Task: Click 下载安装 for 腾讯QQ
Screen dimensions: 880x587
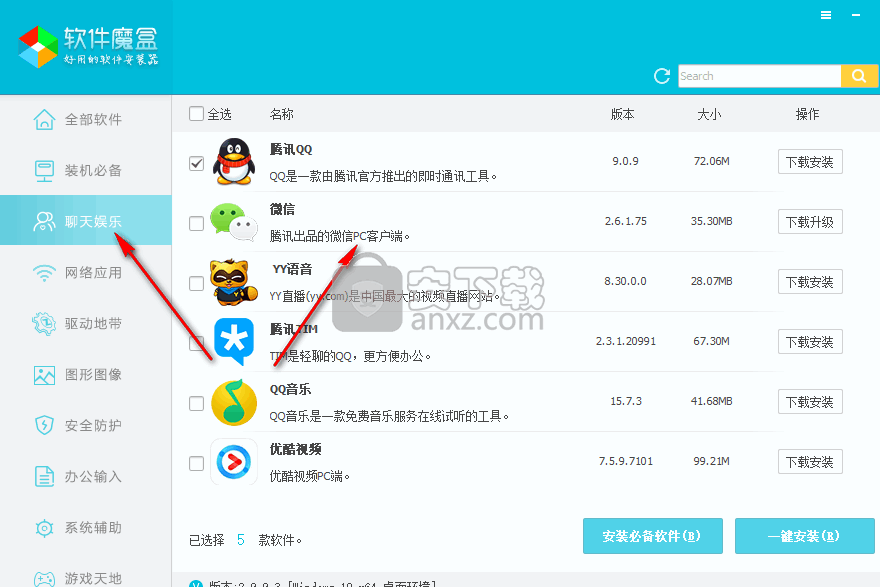Action: click(x=810, y=162)
